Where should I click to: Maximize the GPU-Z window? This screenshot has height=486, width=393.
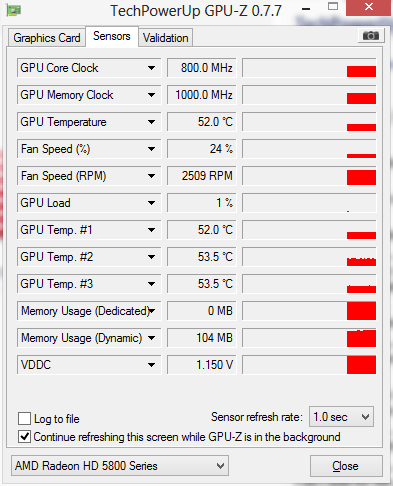click(x=333, y=7)
